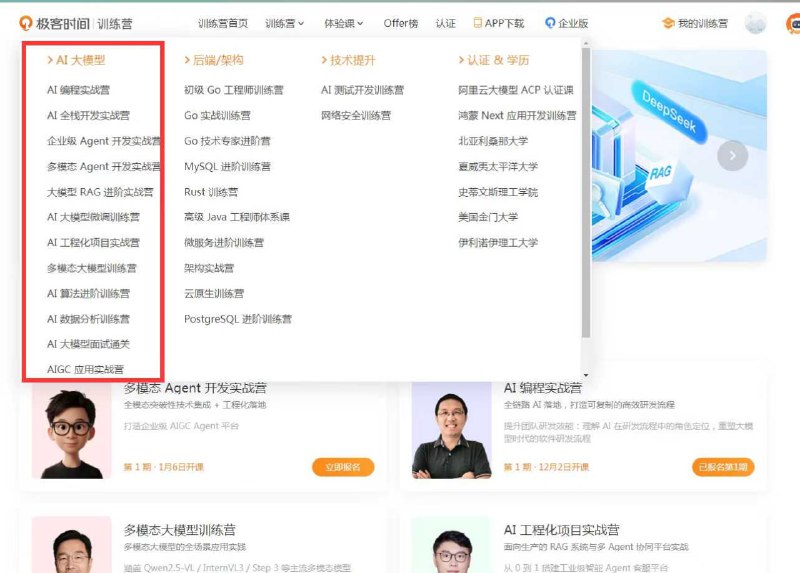Click the dropdown menu vertical scrollbar

586,193
